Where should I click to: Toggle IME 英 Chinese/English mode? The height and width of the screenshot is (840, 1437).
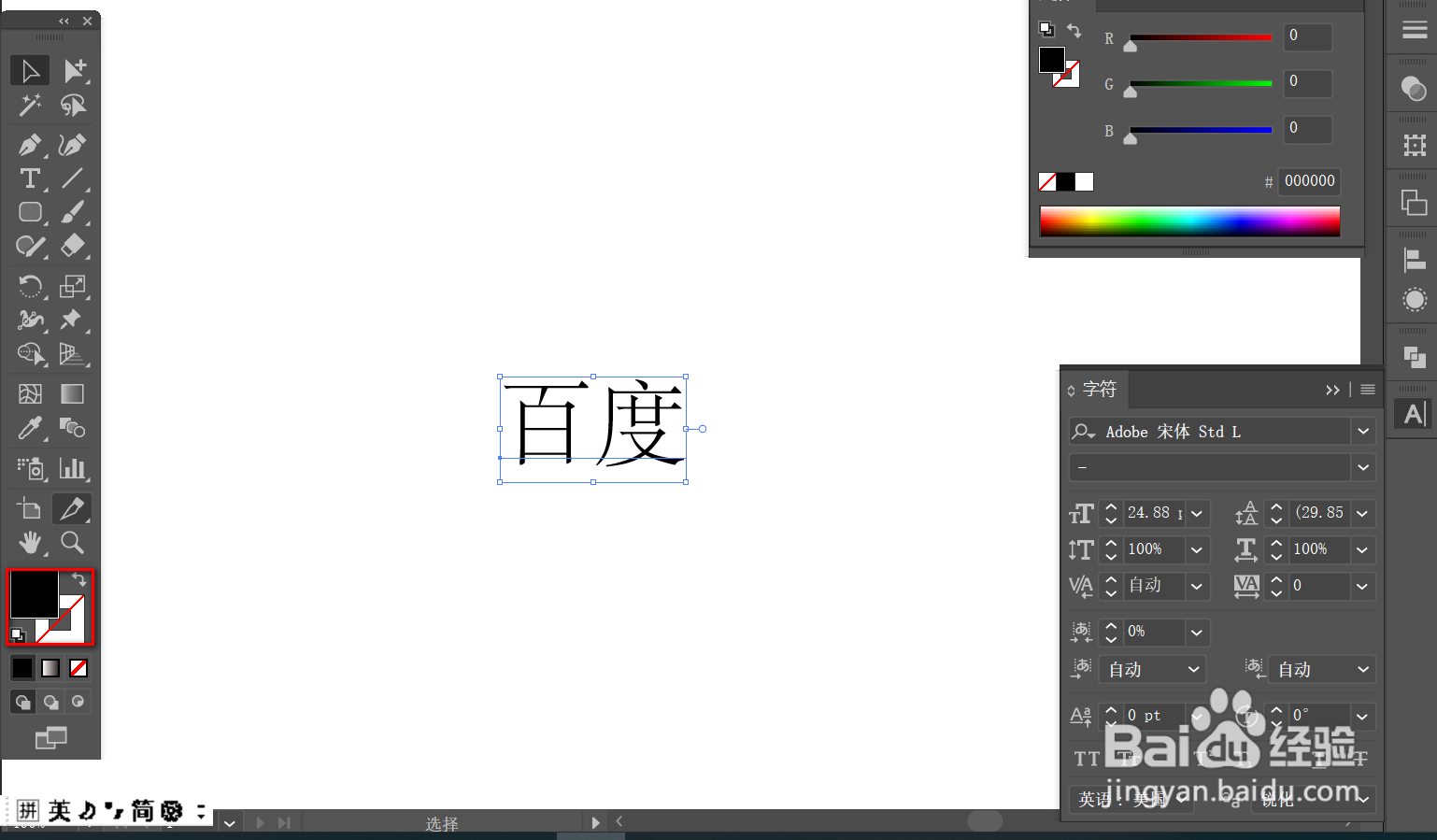coord(60,811)
